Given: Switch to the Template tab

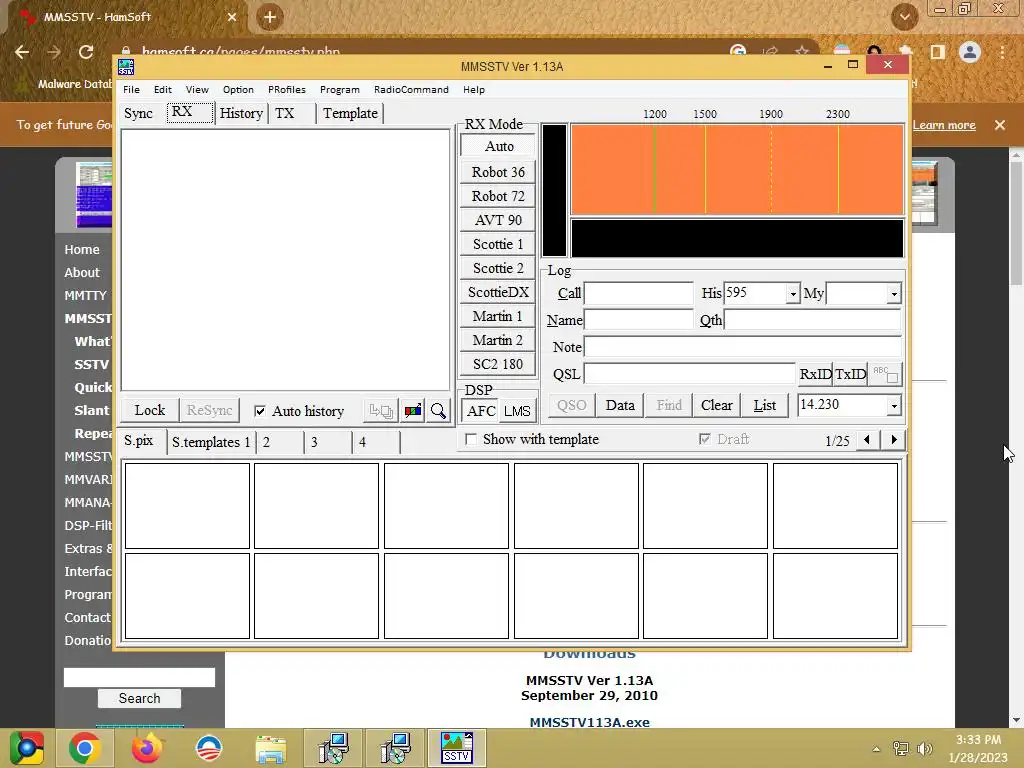Looking at the screenshot, I should point(350,113).
